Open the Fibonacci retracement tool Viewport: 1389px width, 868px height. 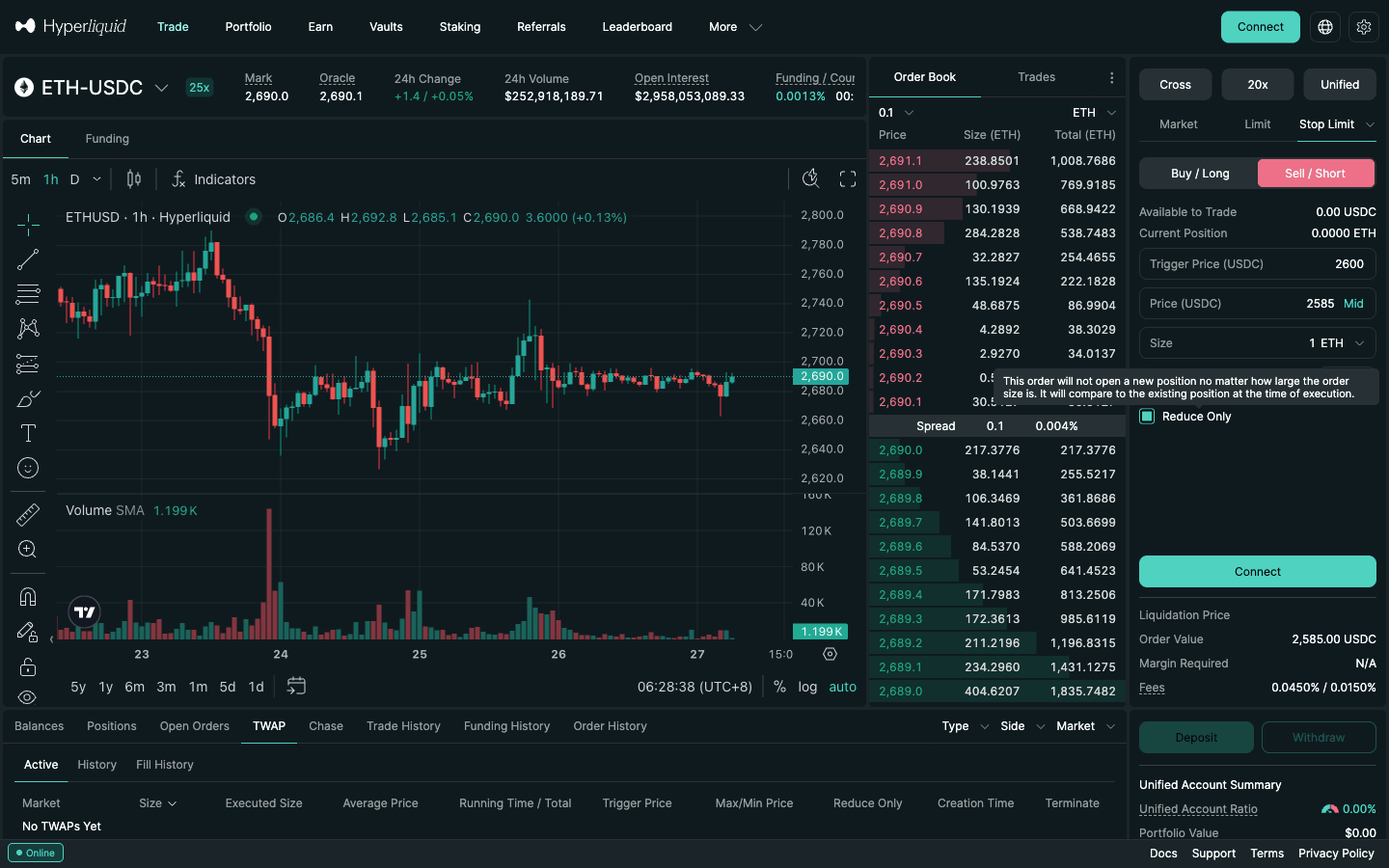click(28, 294)
